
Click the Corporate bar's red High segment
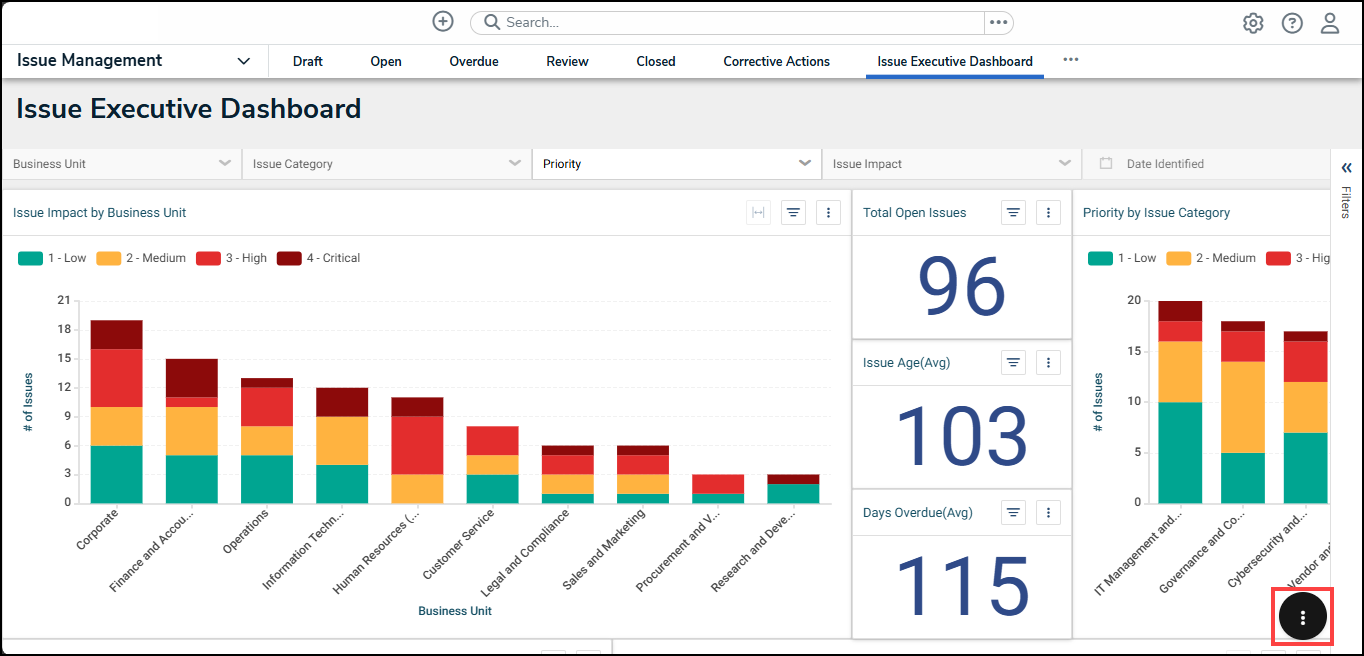click(116, 377)
